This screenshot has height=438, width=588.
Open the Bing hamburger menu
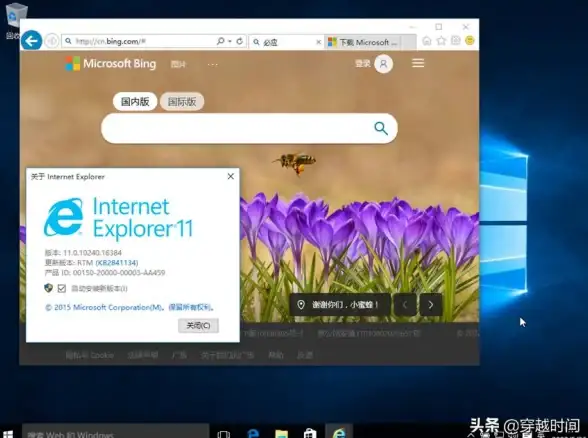(x=418, y=63)
